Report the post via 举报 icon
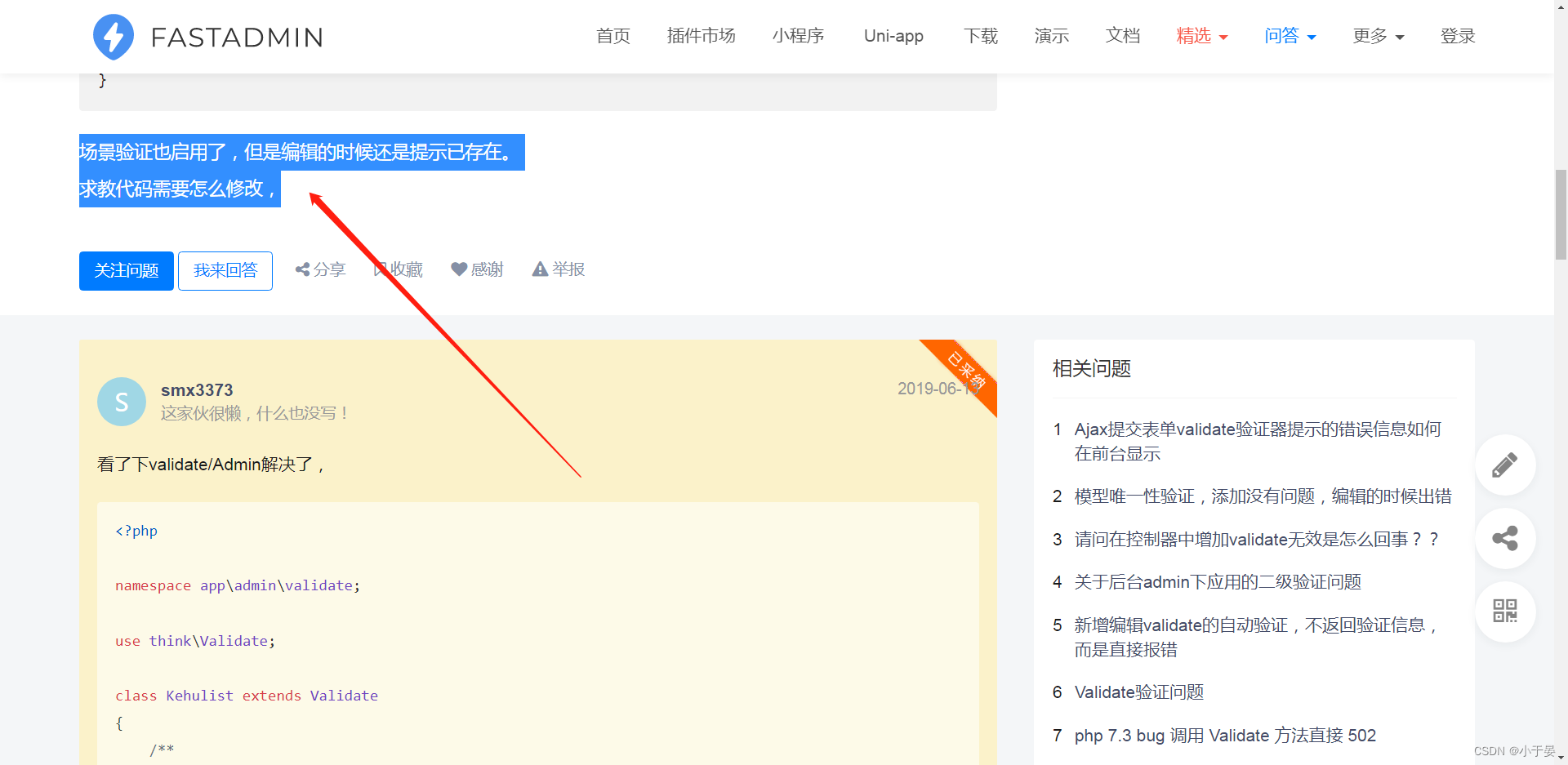1568x765 pixels. [x=558, y=269]
